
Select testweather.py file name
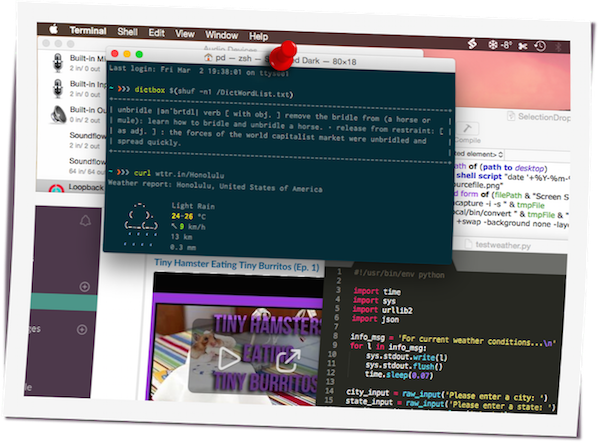click(503, 245)
